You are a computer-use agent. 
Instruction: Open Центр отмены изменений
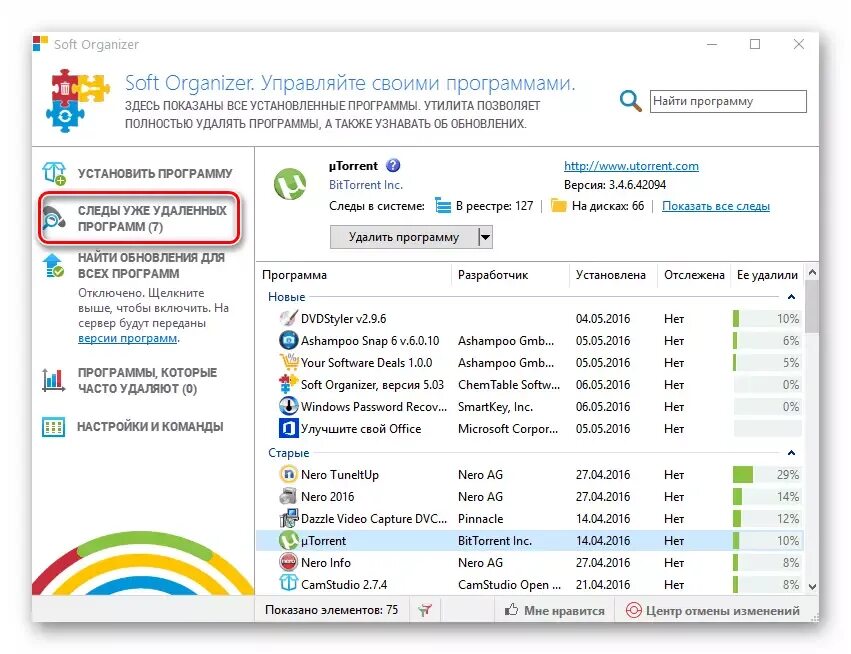click(713, 611)
